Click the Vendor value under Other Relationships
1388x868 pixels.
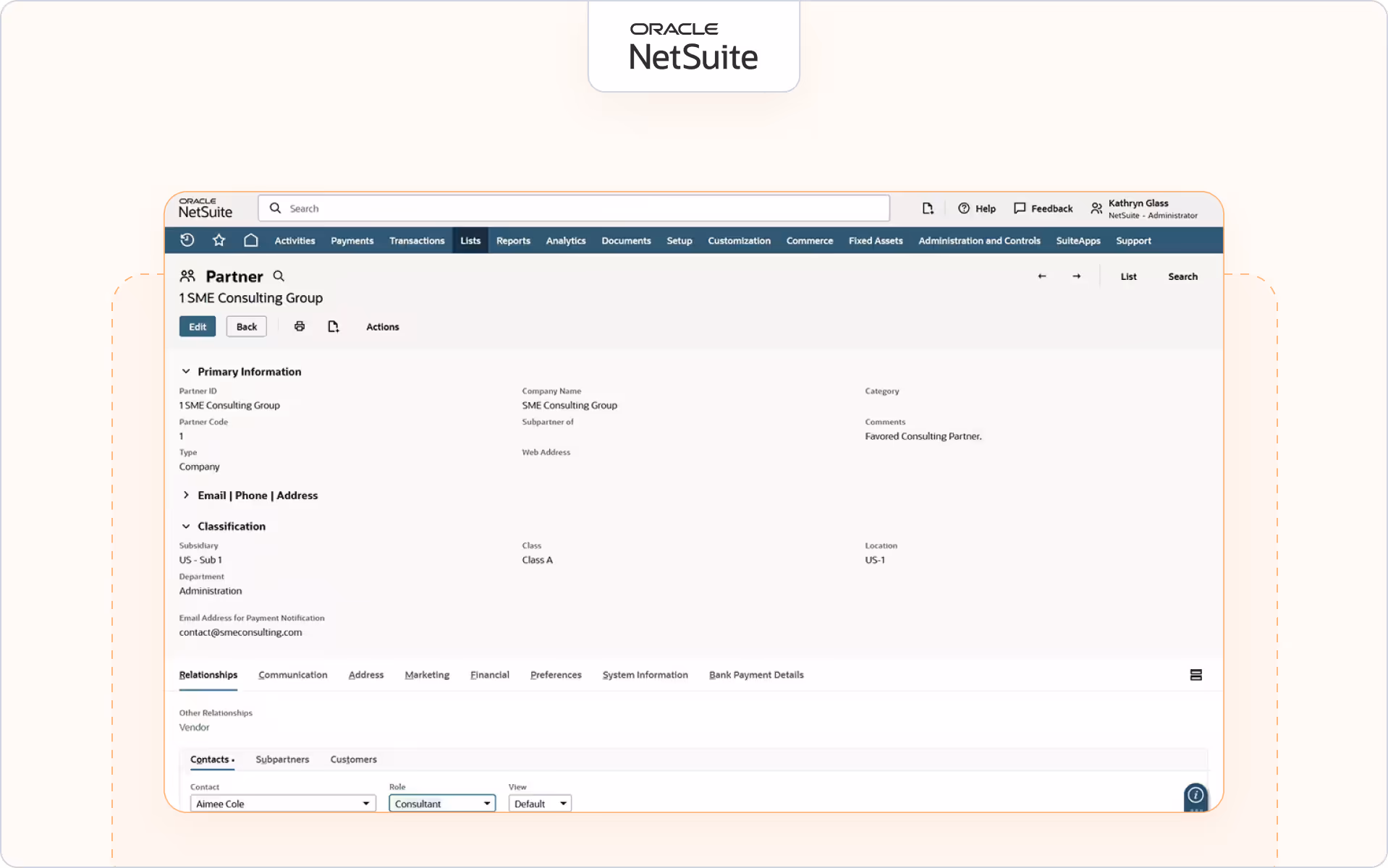tap(194, 728)
